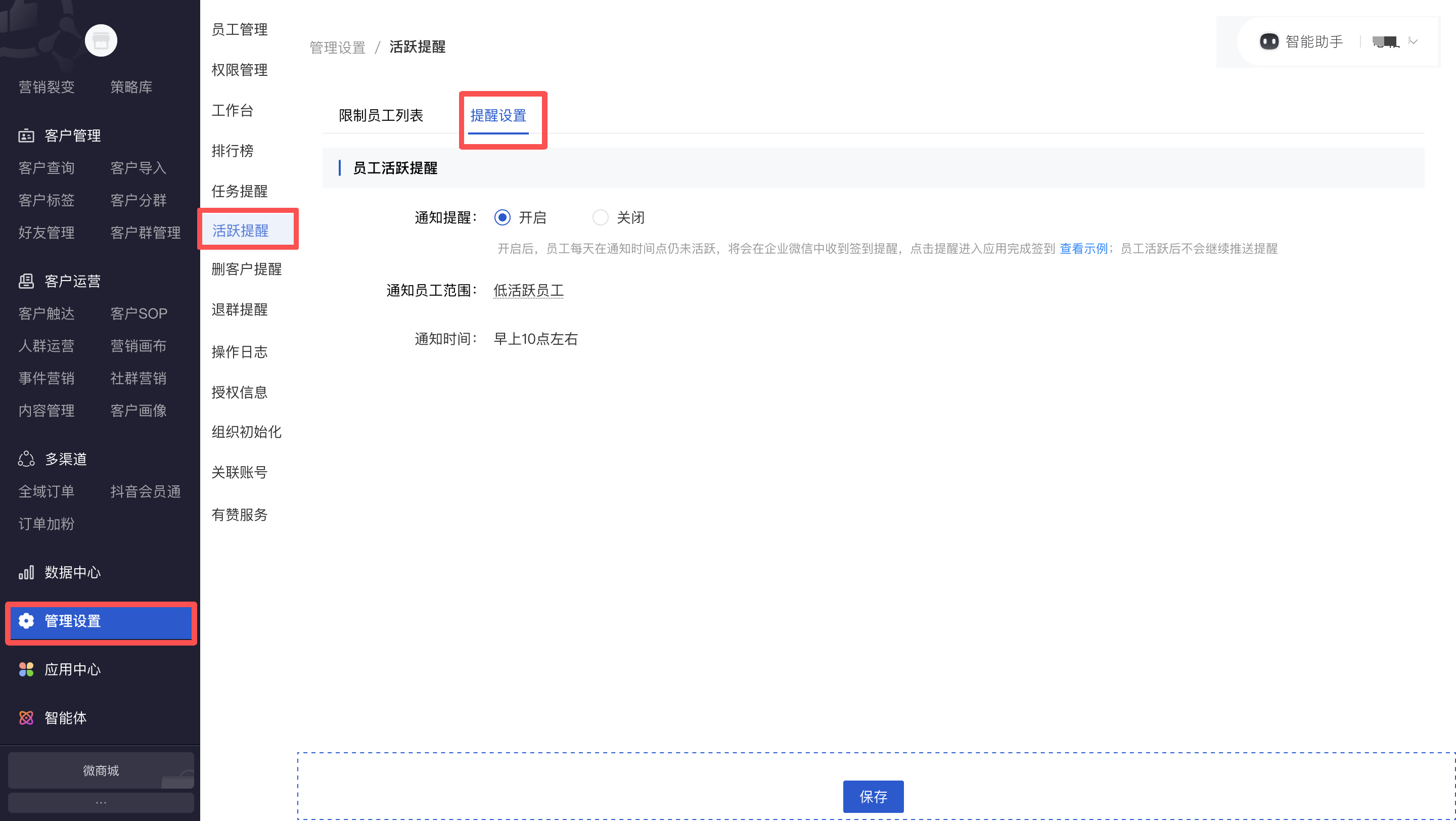Click the 智能体 atom icon

pos(26,717)
